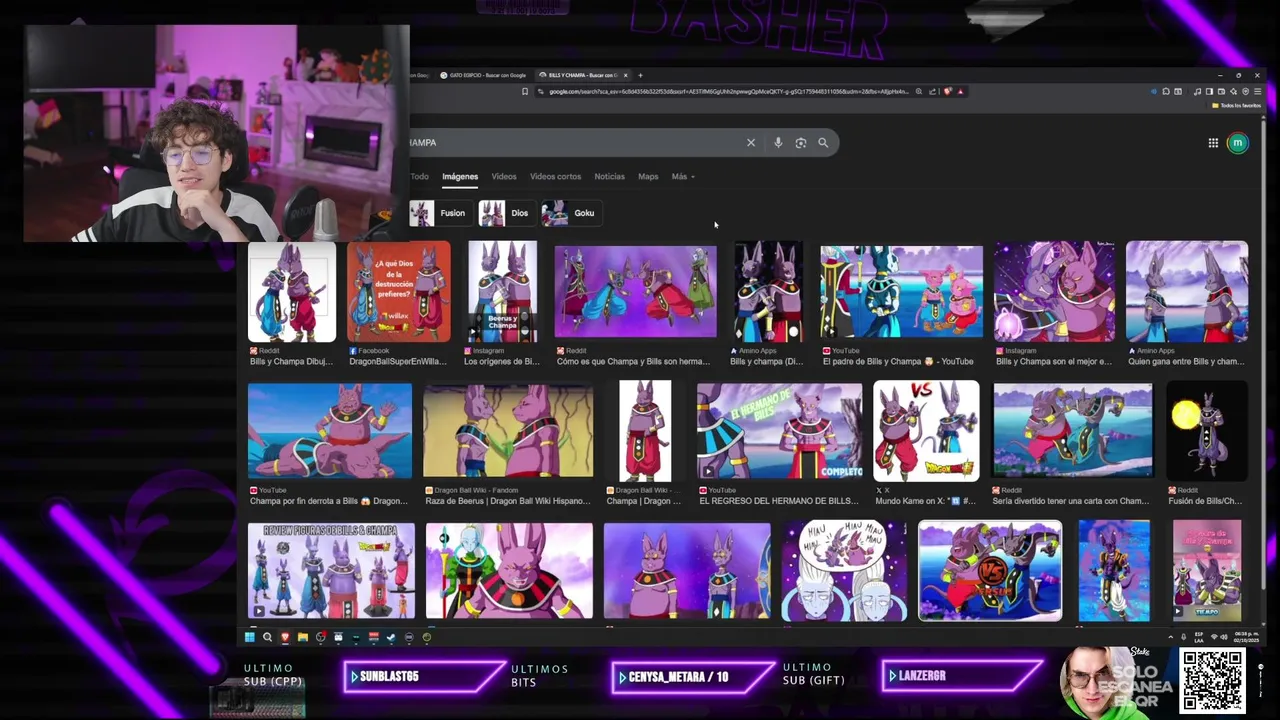Select the Imágenes results tab
This screenshot has width=1280, height=720.
[x=460, y=176]
